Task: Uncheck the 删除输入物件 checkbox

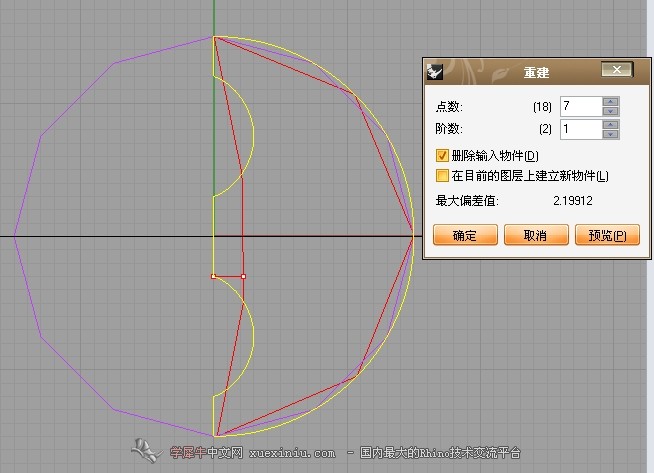Action: [442, 156]
